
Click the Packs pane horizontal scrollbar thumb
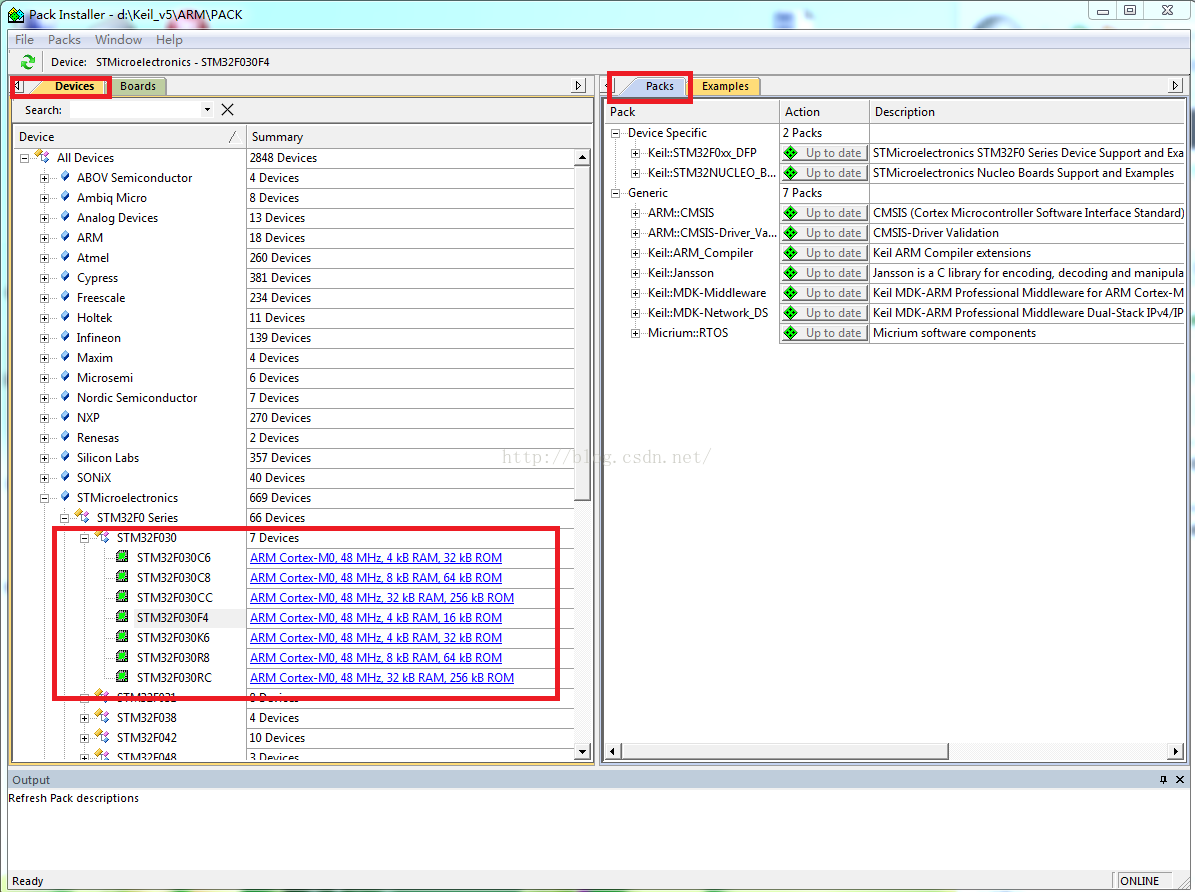coord(785,752)
